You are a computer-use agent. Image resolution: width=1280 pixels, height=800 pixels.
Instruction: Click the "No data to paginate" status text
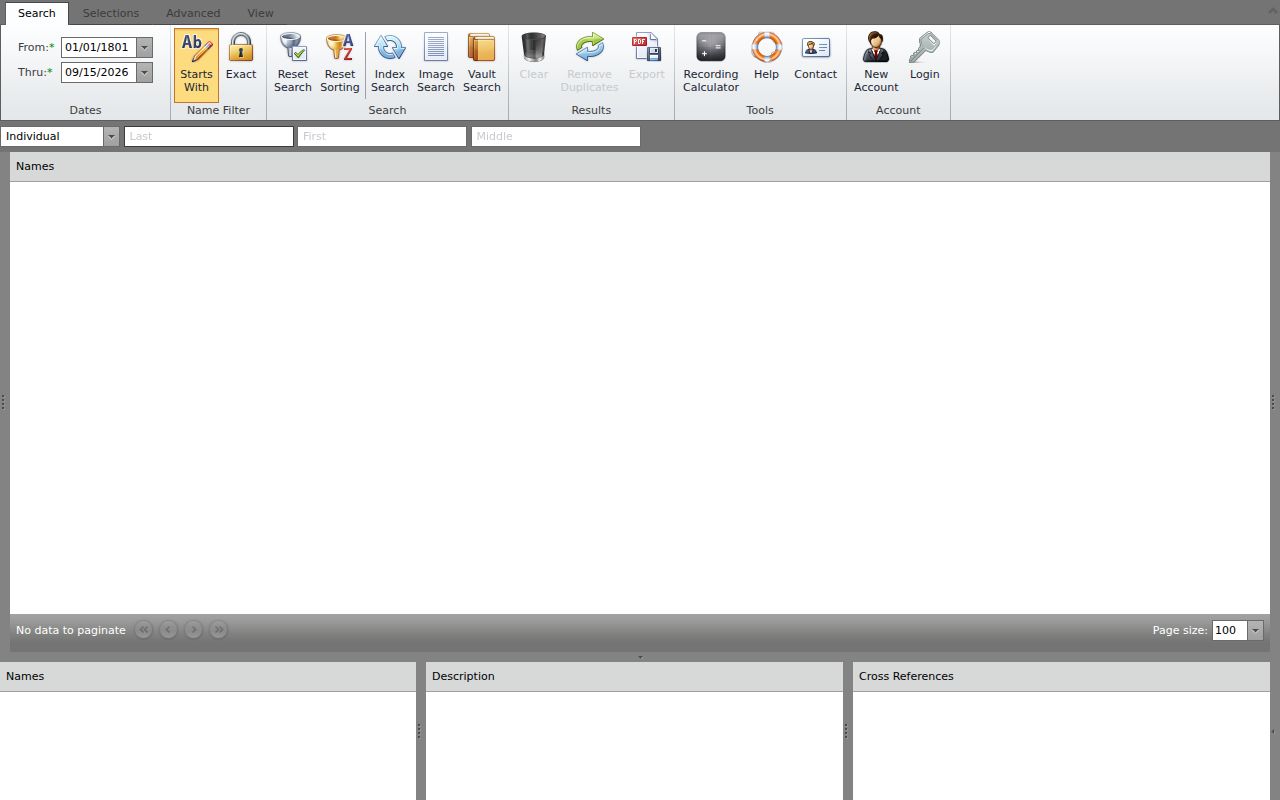[71, 630]
